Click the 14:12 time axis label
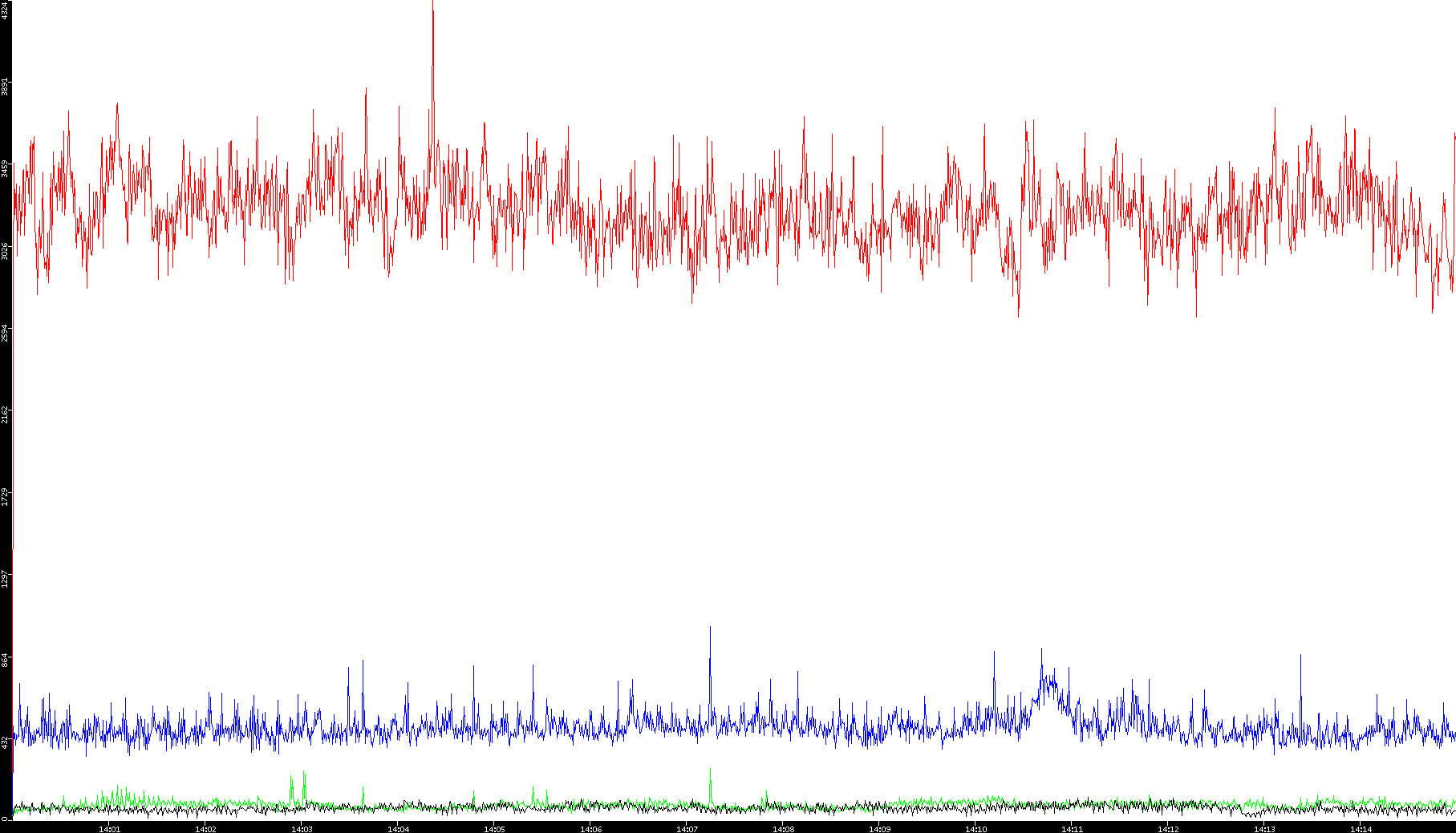The image size is (1456, 833). [1169, 829]
